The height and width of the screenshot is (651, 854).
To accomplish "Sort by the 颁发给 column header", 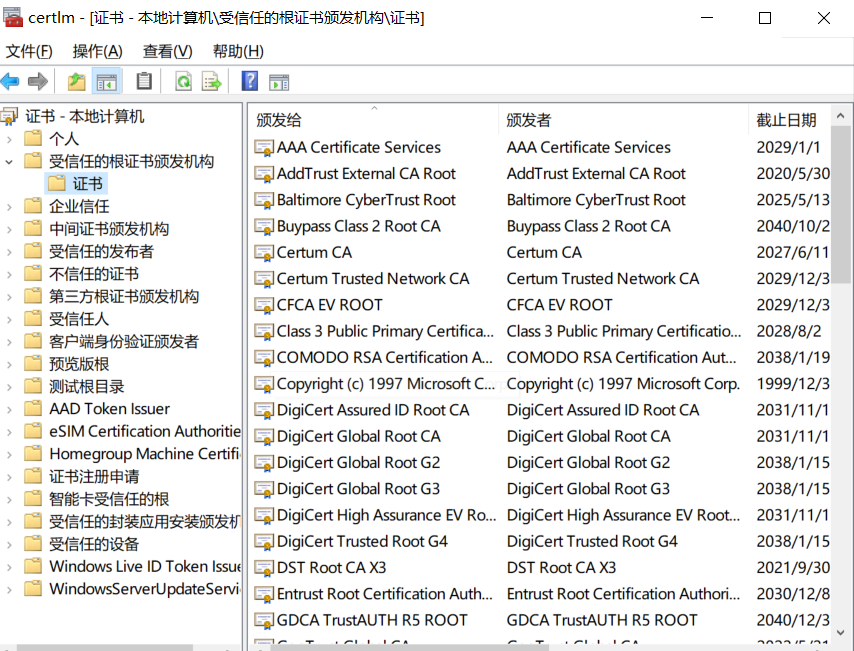I will pyautogui.click(x=374, y=120).
